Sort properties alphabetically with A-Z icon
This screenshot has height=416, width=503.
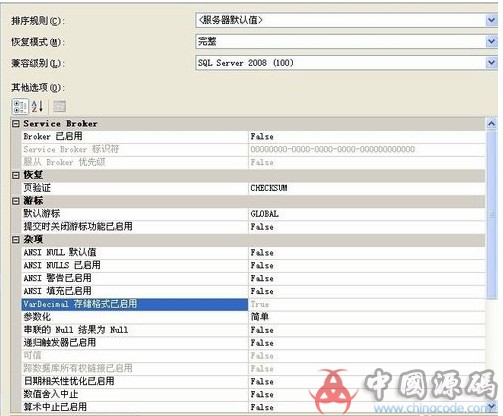tap(37, 107)
